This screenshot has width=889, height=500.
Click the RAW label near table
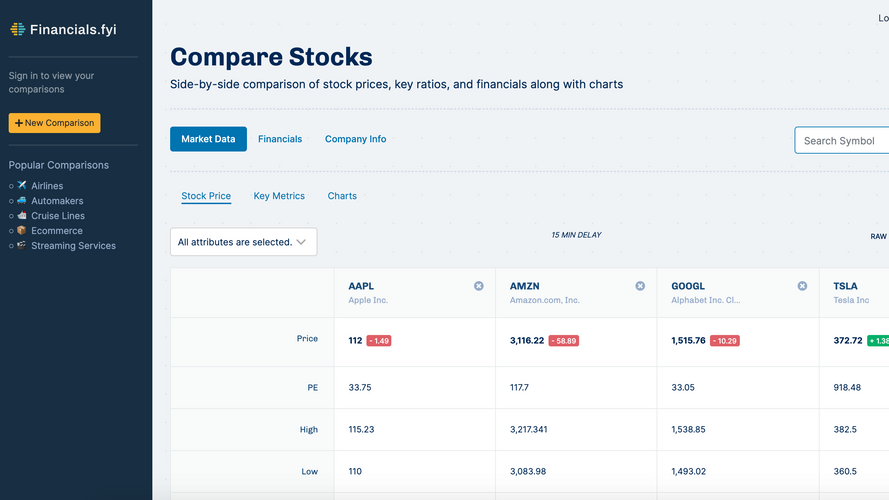[x=878, y=236]
